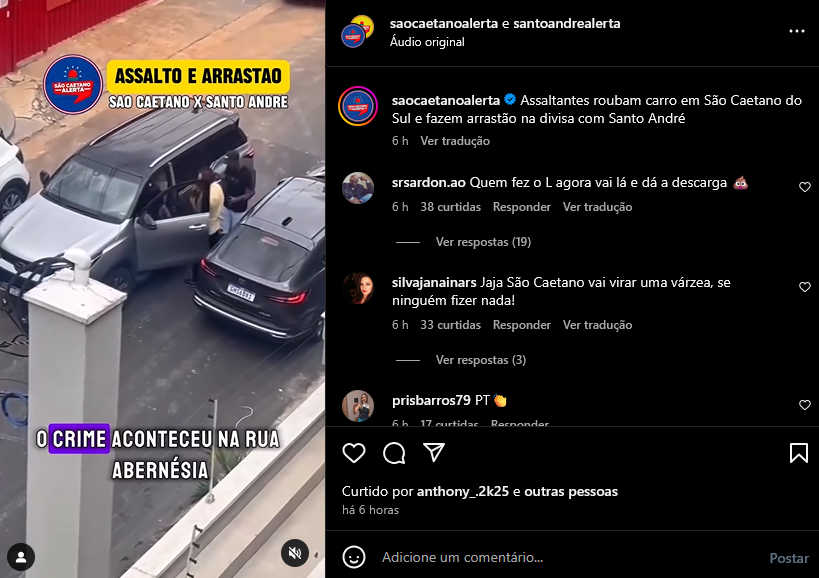Open the three-dots more options menu
819x578 pixels.
tap(797, 31)
